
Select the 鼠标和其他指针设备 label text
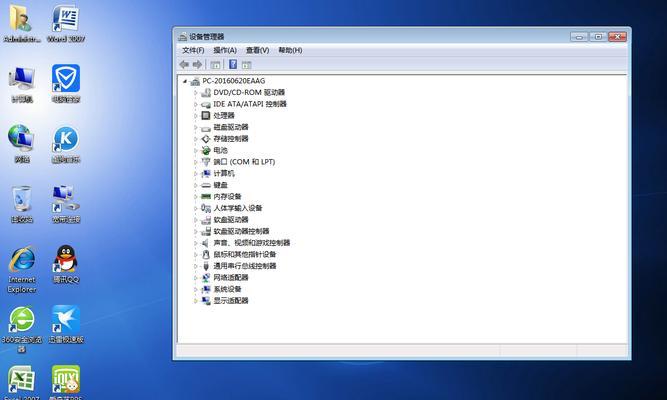(245, 254)
